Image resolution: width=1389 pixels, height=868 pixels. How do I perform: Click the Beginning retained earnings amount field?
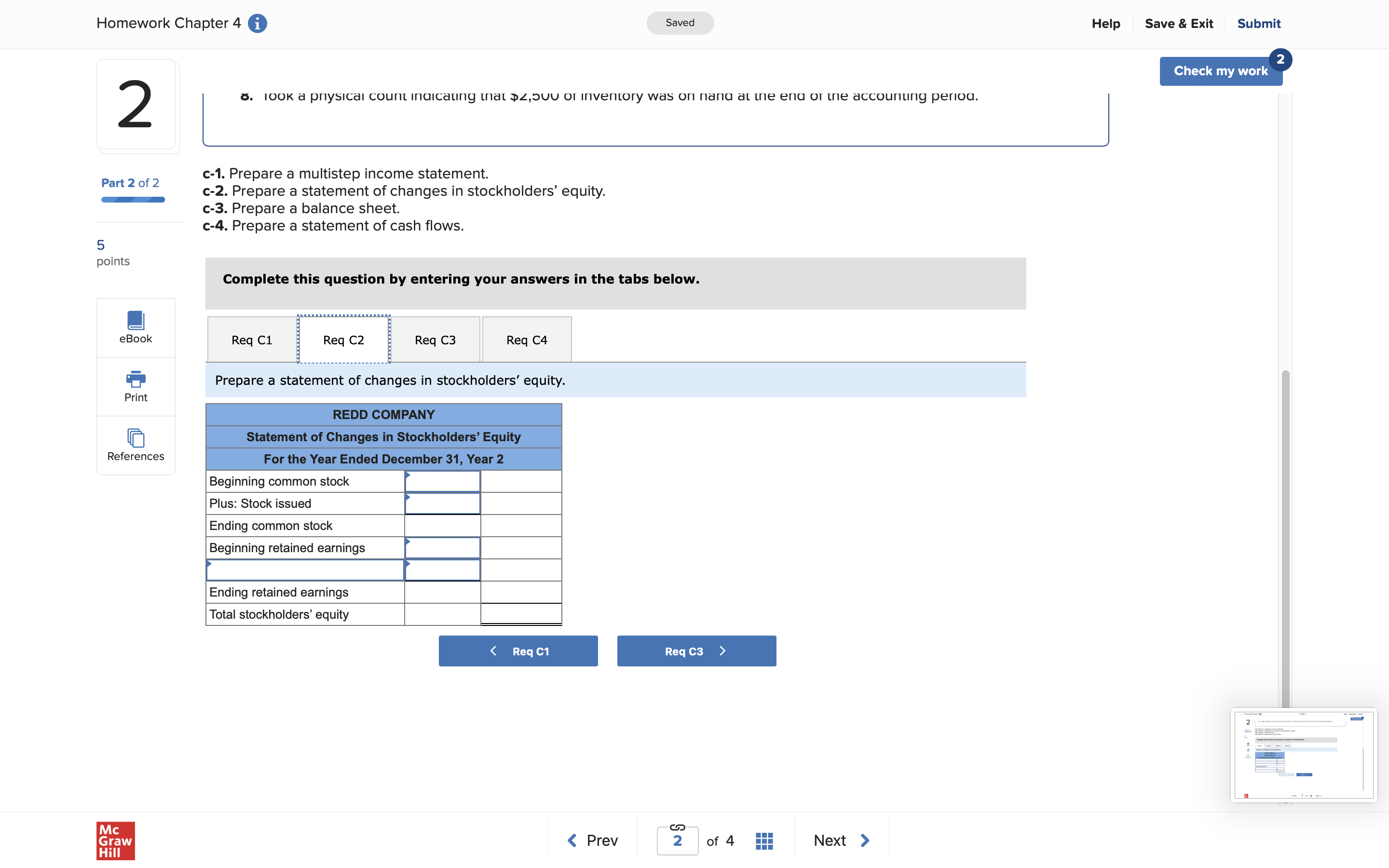pos(442,548)
